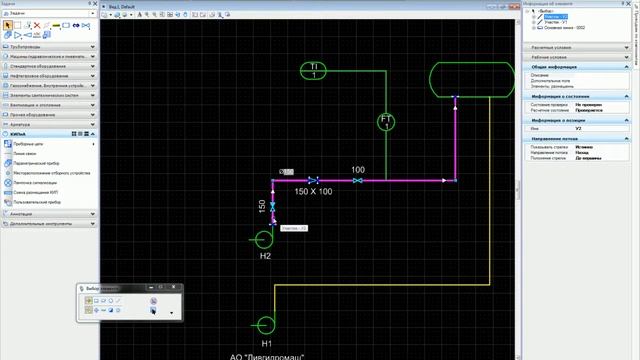Screen dimensions: 640x360
Task: Click the FT 1 instrument bubble
Action: click(x=386, y=122)
